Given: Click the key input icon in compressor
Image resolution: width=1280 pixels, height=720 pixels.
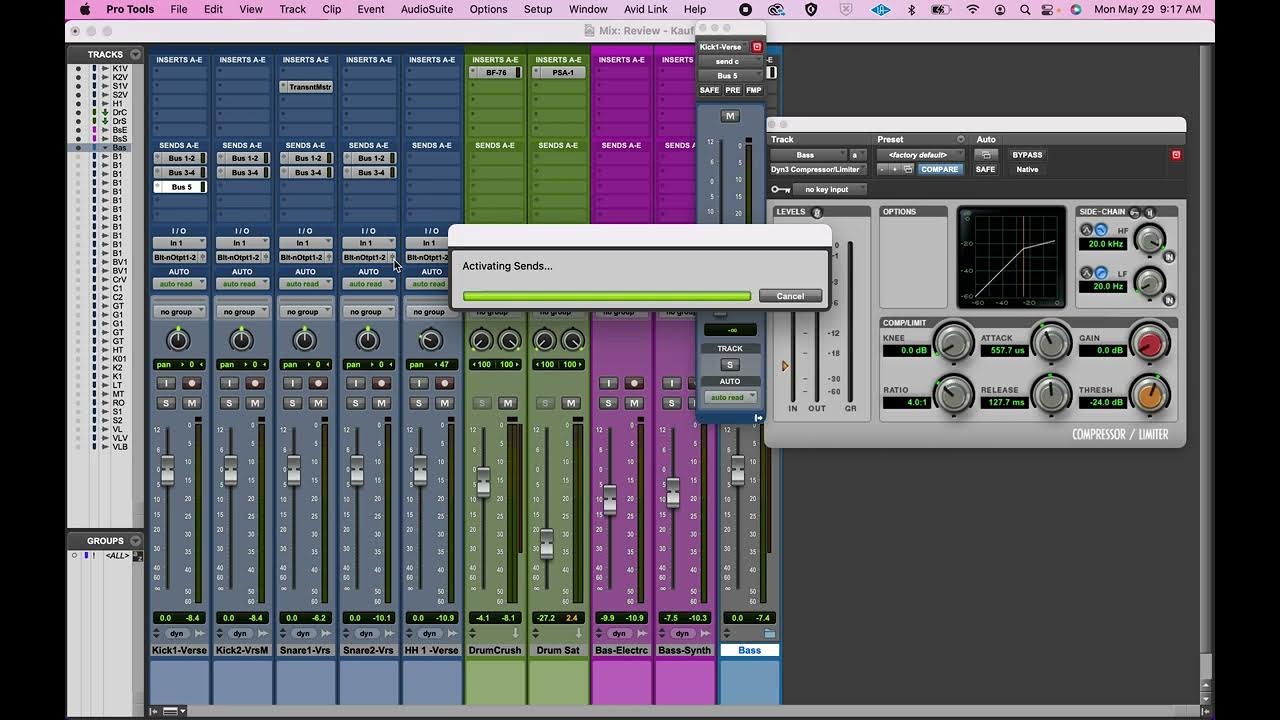Looking at the screenshot, I should [x=780, y=189].
